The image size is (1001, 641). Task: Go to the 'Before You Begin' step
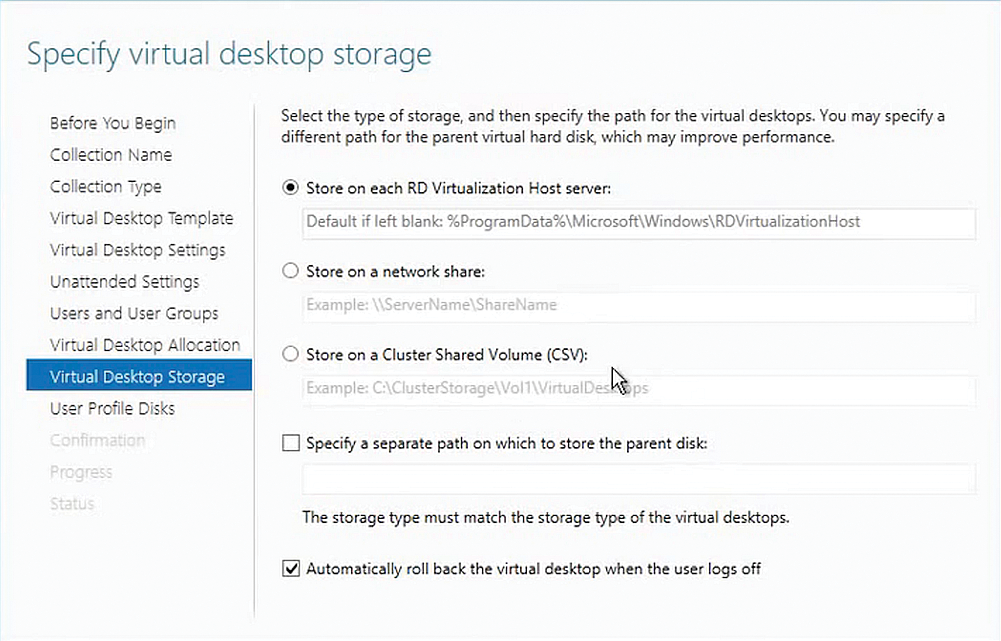[112, 123]
